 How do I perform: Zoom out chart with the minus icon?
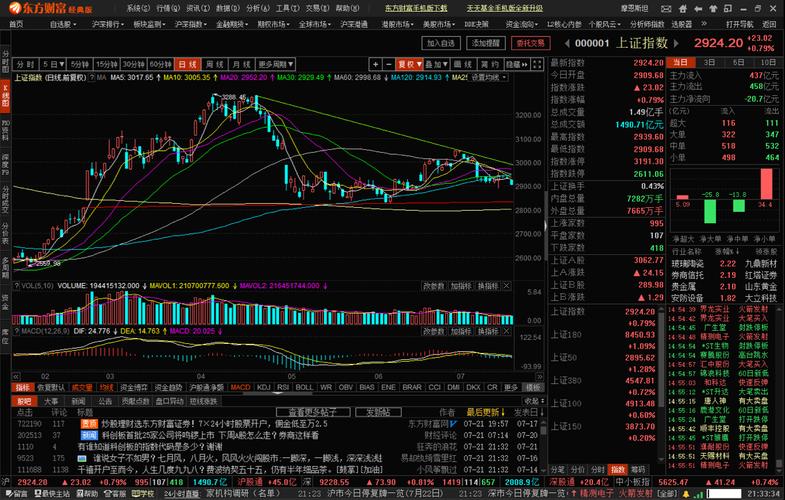coord(388,64)
